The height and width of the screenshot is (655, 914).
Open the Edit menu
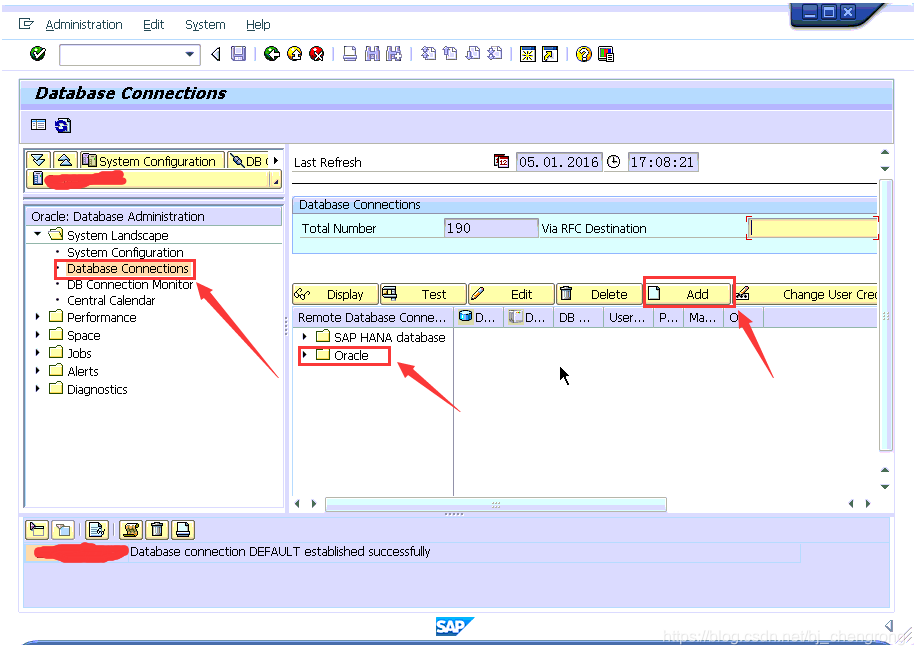[153, 24]
